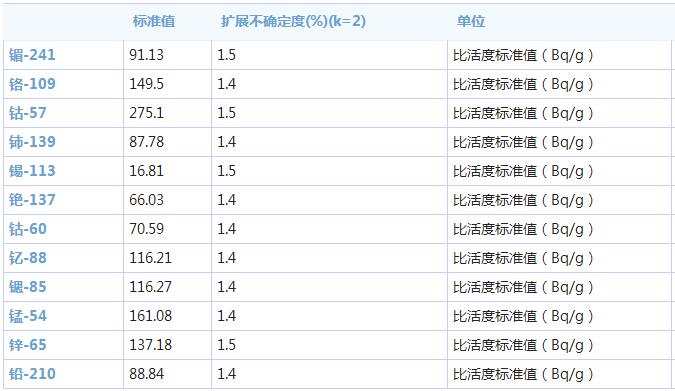This screenshot has height=391, width=675.
Task: Click the uncertainty 1.4 in 铬-109 row
Action: pos(226,84)
